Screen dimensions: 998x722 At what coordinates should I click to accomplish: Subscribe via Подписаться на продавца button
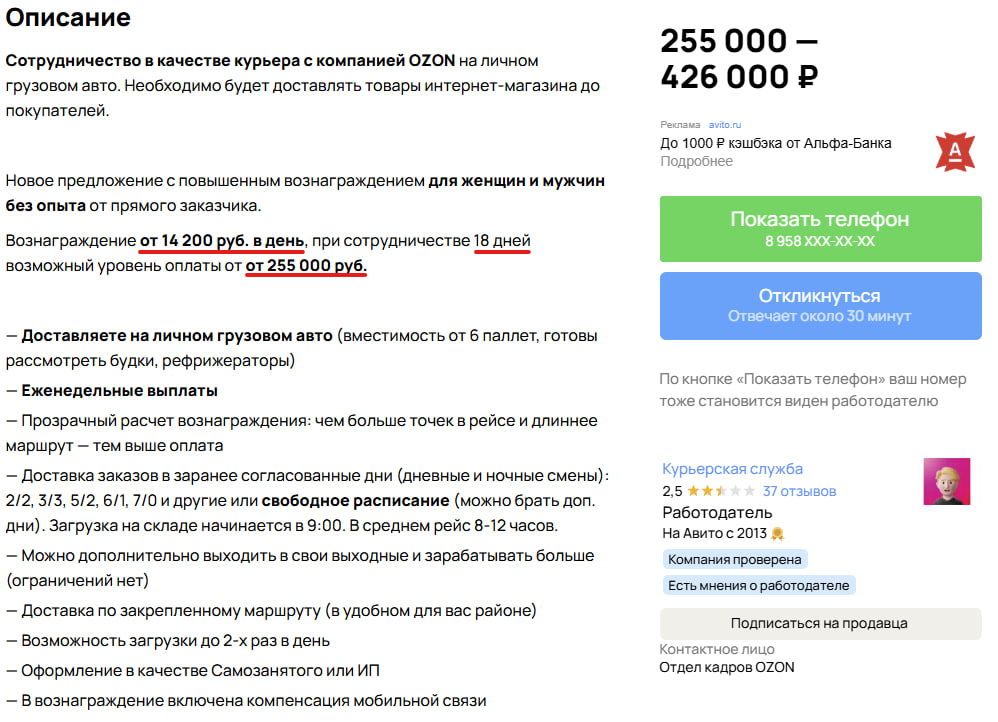[x=819, y=623]
